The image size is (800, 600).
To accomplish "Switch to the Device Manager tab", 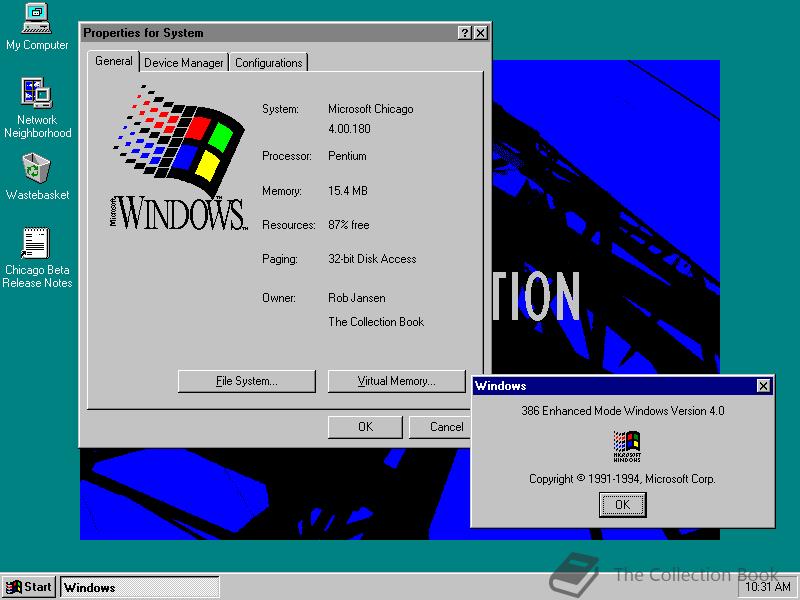I will pyautogui.click(x=184, y=63).
